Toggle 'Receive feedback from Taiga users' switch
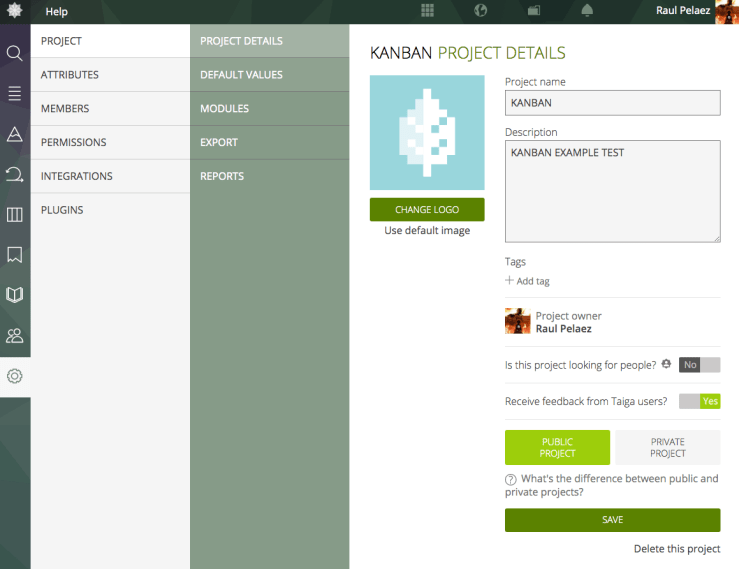 (x=699, y=401)
